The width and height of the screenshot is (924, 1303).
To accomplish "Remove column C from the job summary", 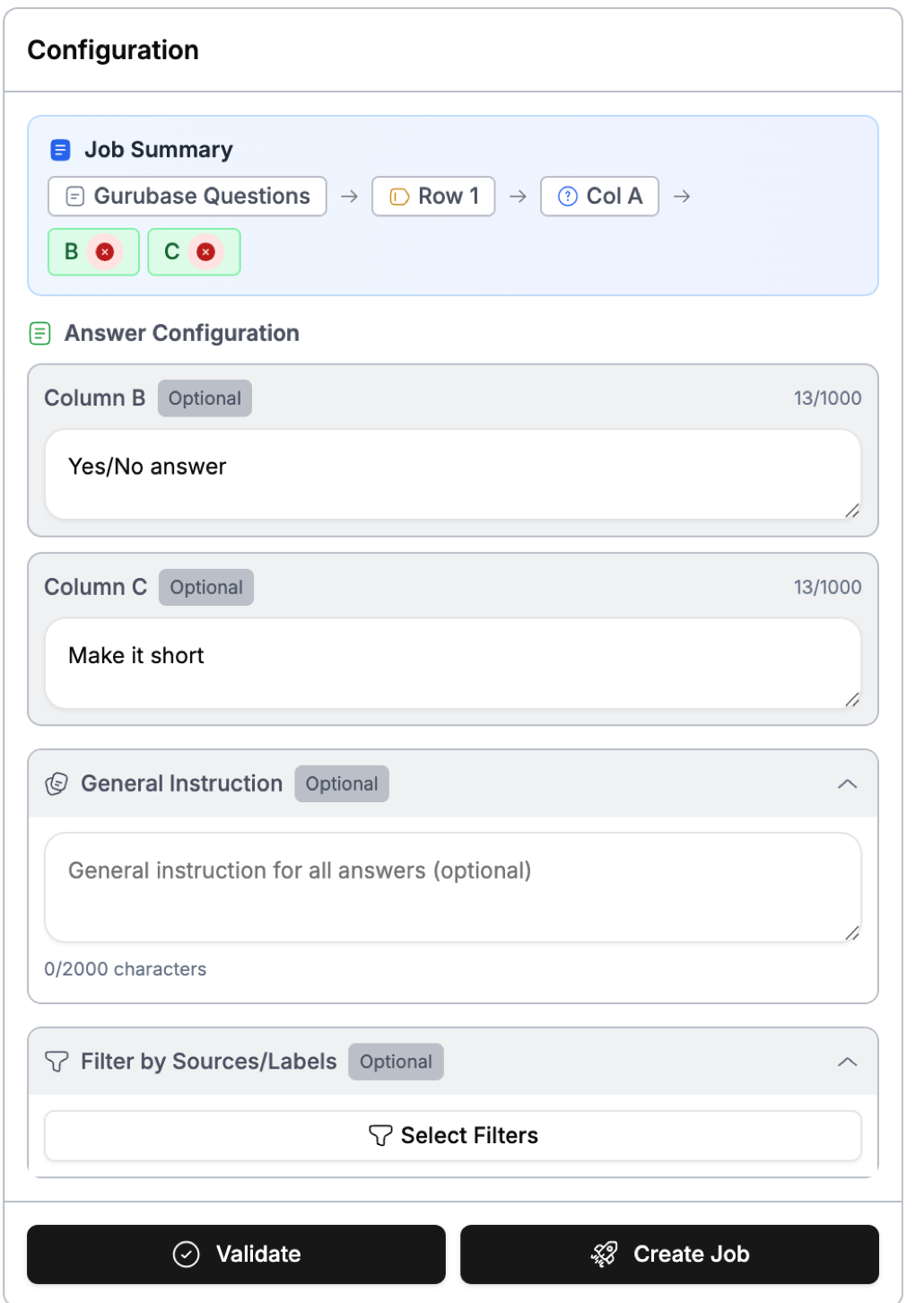I will [205, 252].
